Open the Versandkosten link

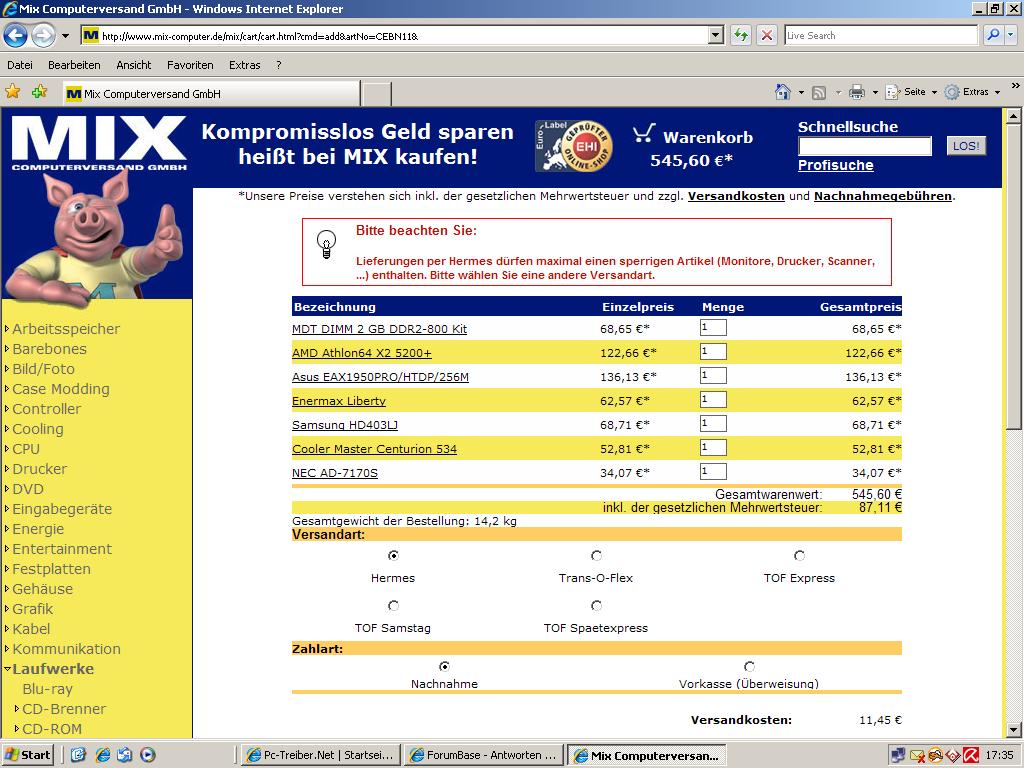pyautogui.click(x=736, y=196)
